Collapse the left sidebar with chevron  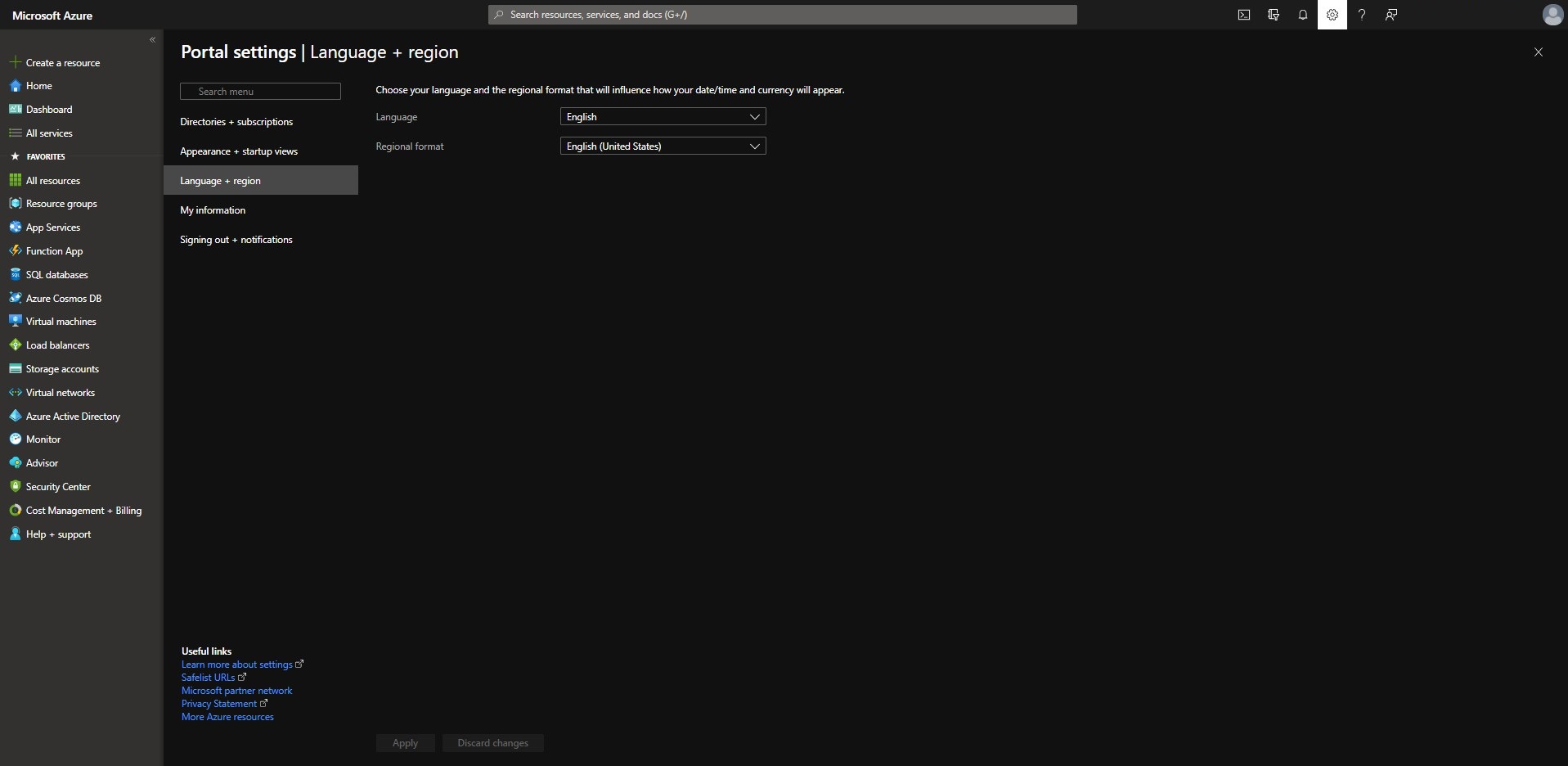pos(152,39)
